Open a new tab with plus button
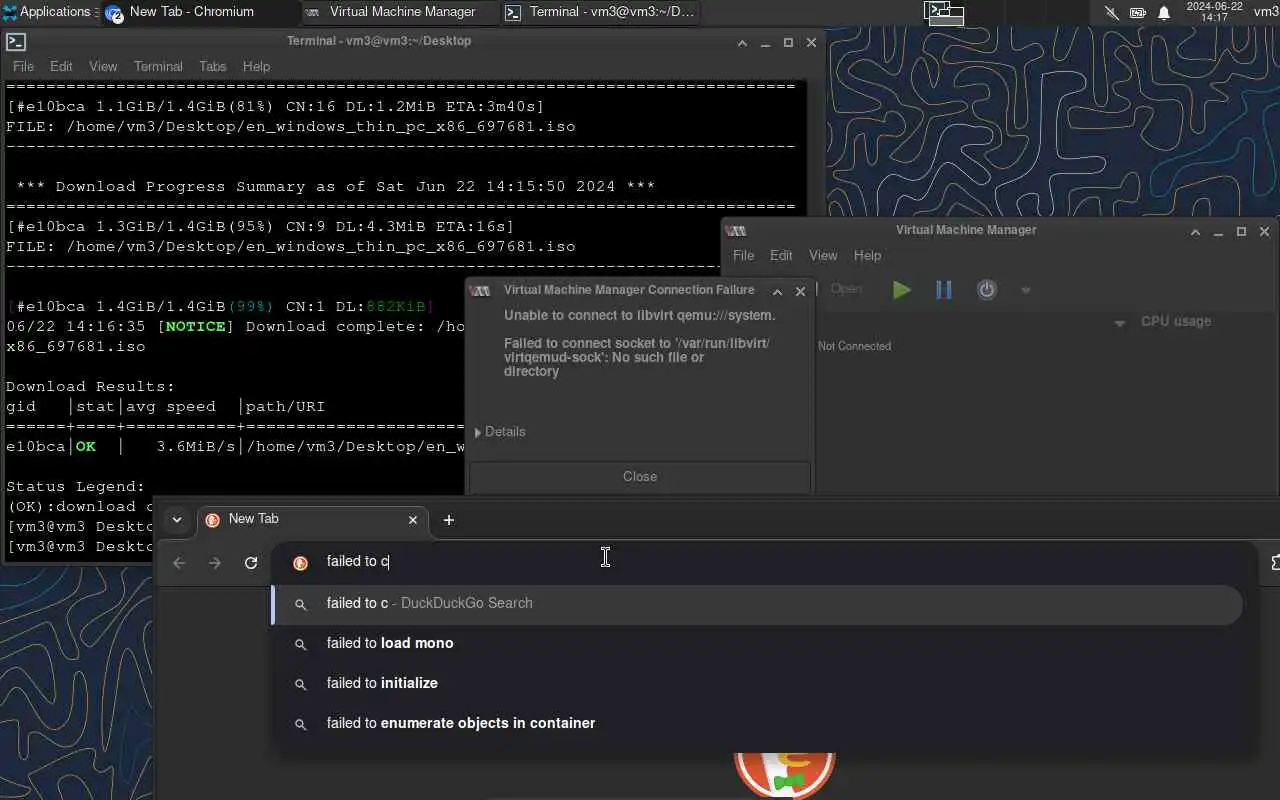1280x800 pixels. click(x=449, y=520)
